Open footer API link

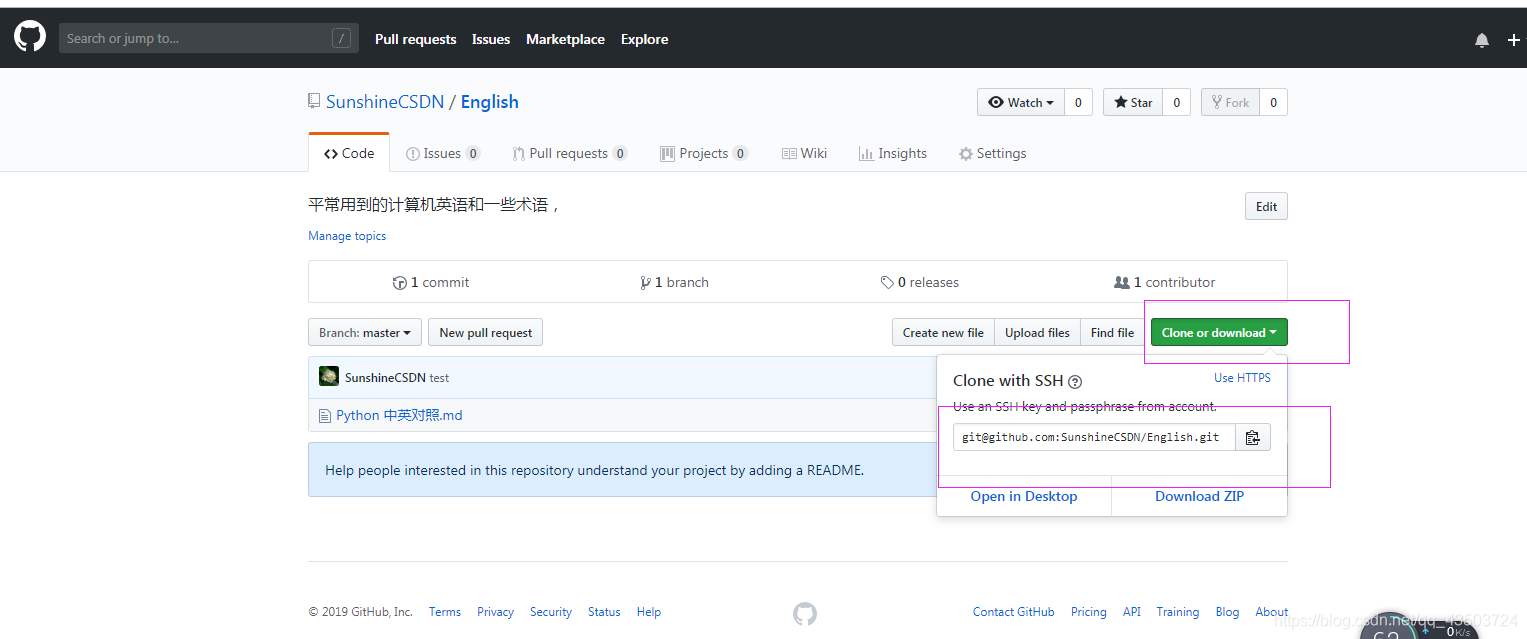coord(1132,612)
